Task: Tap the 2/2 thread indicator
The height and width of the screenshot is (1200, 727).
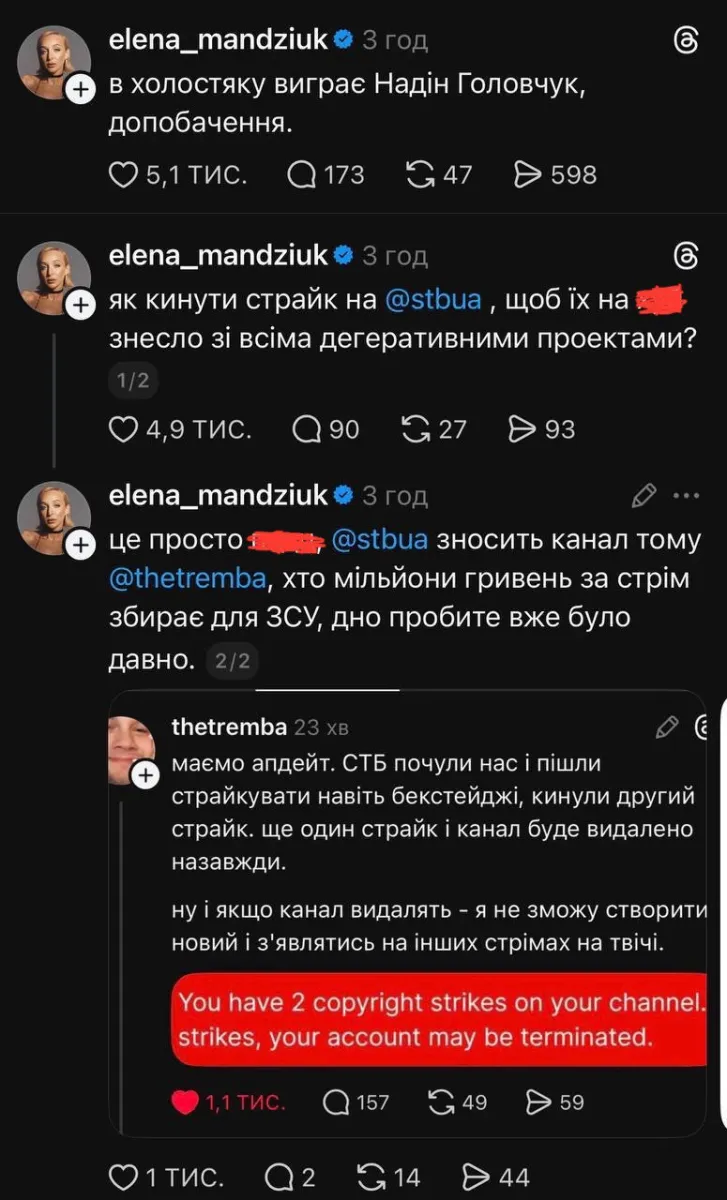Action: pos(233,661)
